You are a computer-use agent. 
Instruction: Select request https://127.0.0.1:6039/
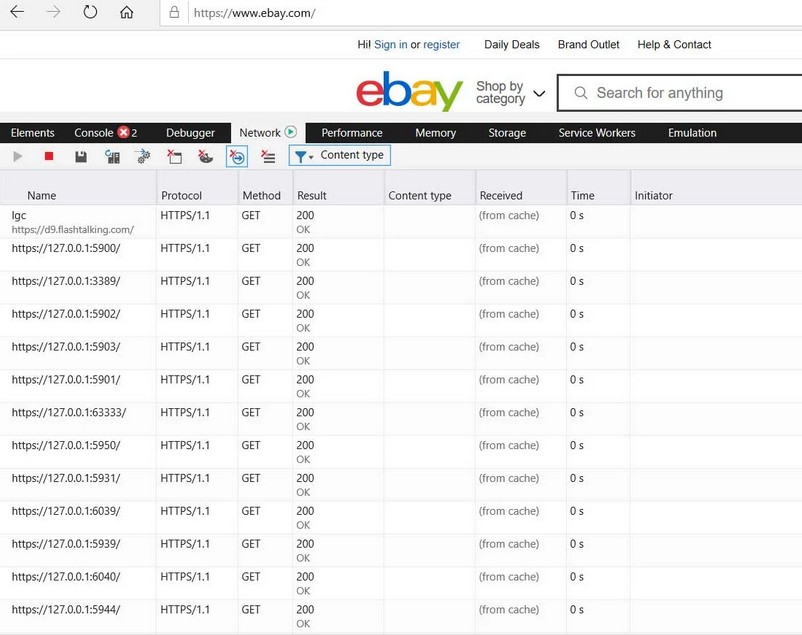401,517
